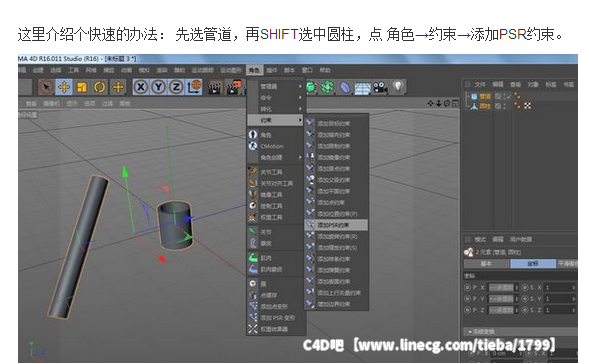
Task: Switch to the 坐标 attributes tab
Action: click(x=533, y=264)
